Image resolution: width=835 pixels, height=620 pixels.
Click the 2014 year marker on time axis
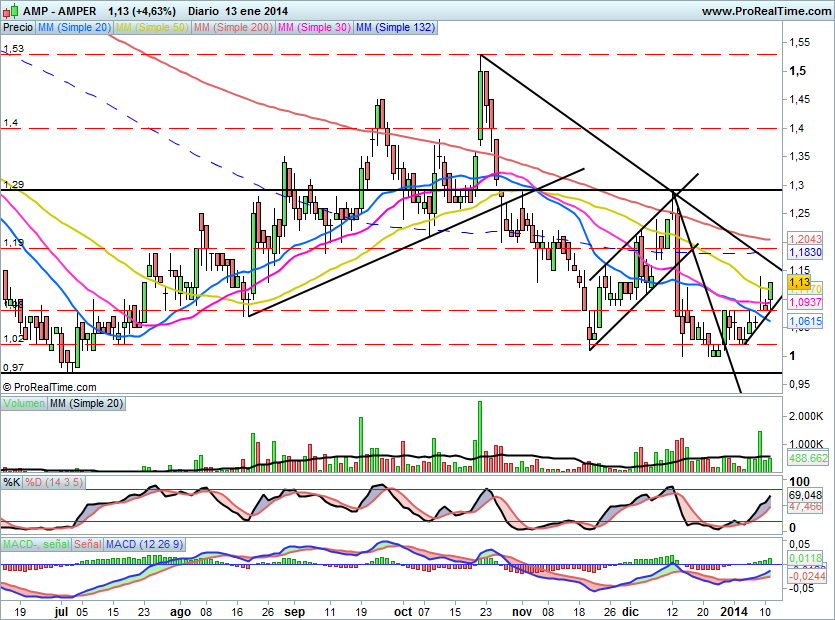(x=733, y=611)
